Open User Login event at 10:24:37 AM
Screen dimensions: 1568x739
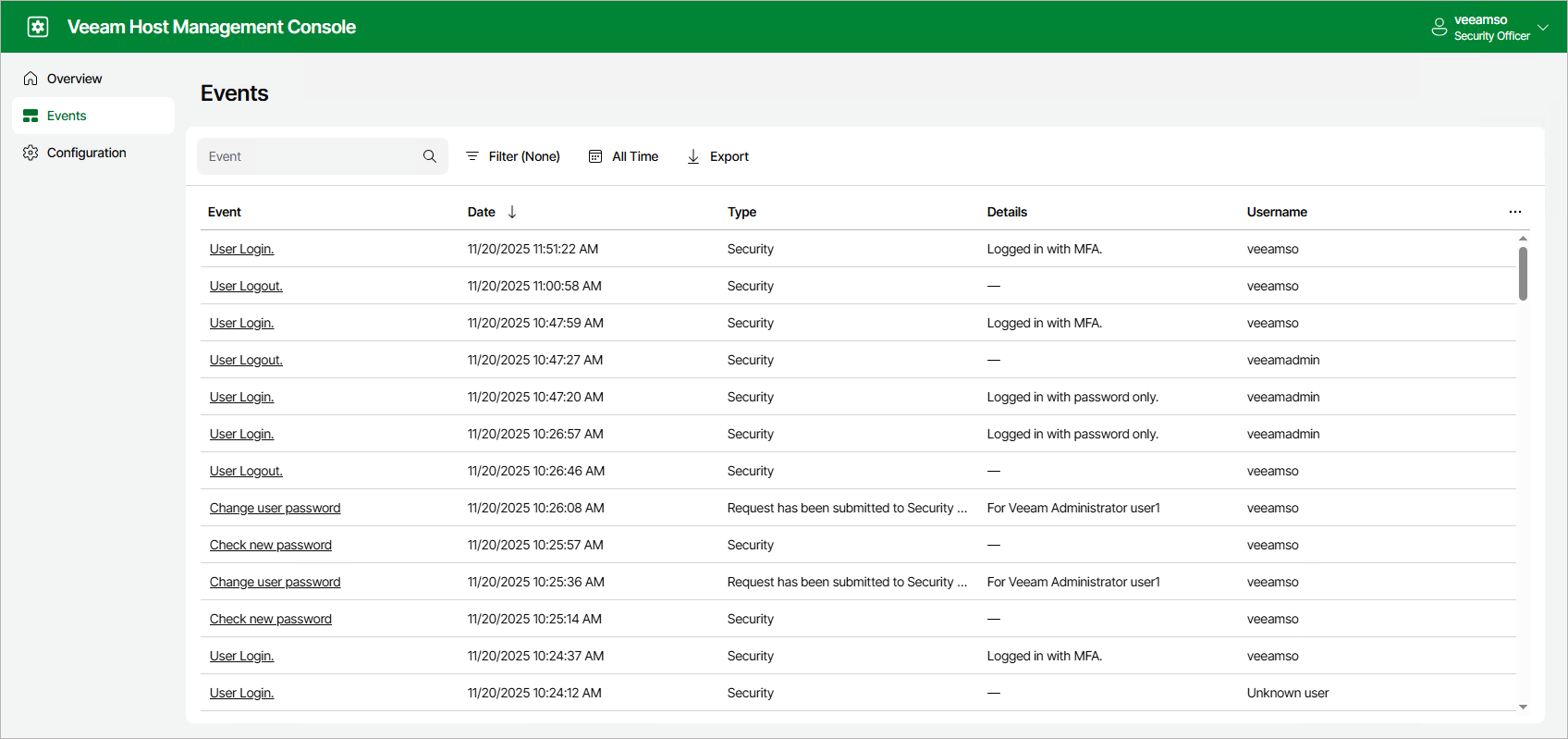pyautogui.click(x=241, y=656)
